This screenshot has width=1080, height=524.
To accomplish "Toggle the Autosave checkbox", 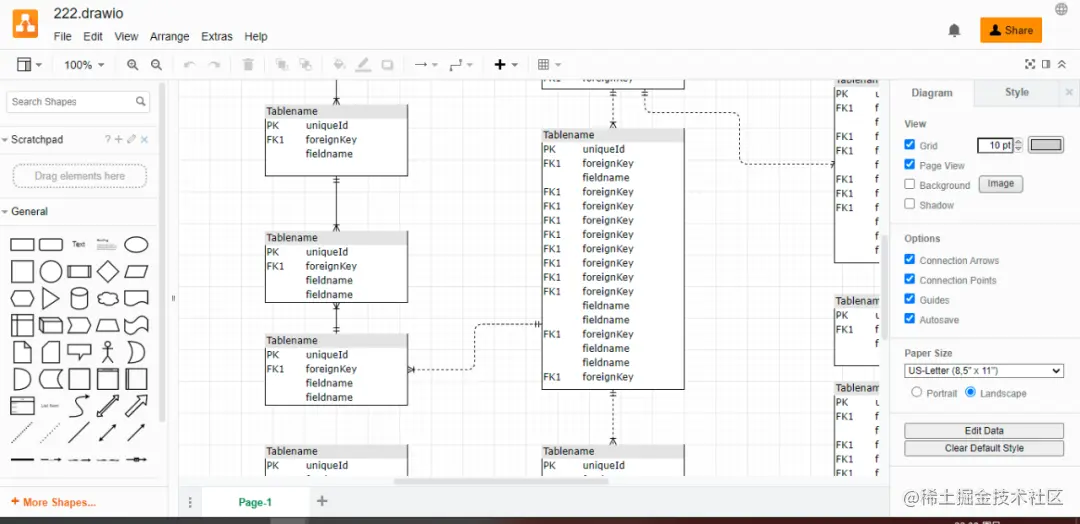I will 910,319.
